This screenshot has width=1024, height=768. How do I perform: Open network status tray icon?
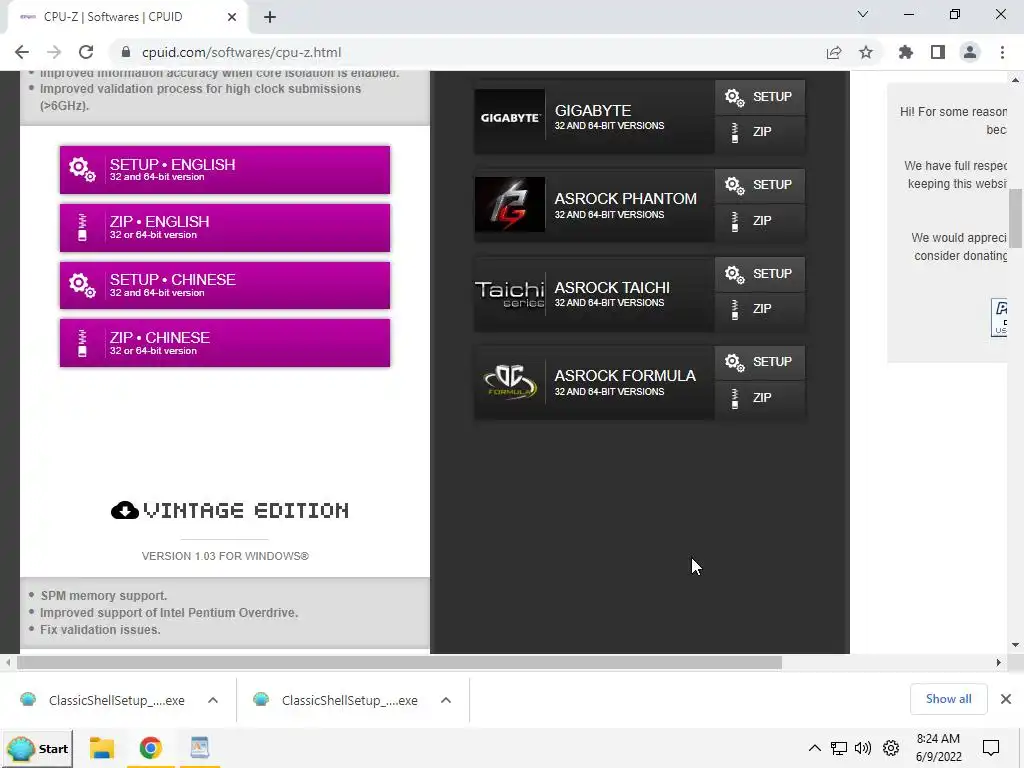(839, 748)
